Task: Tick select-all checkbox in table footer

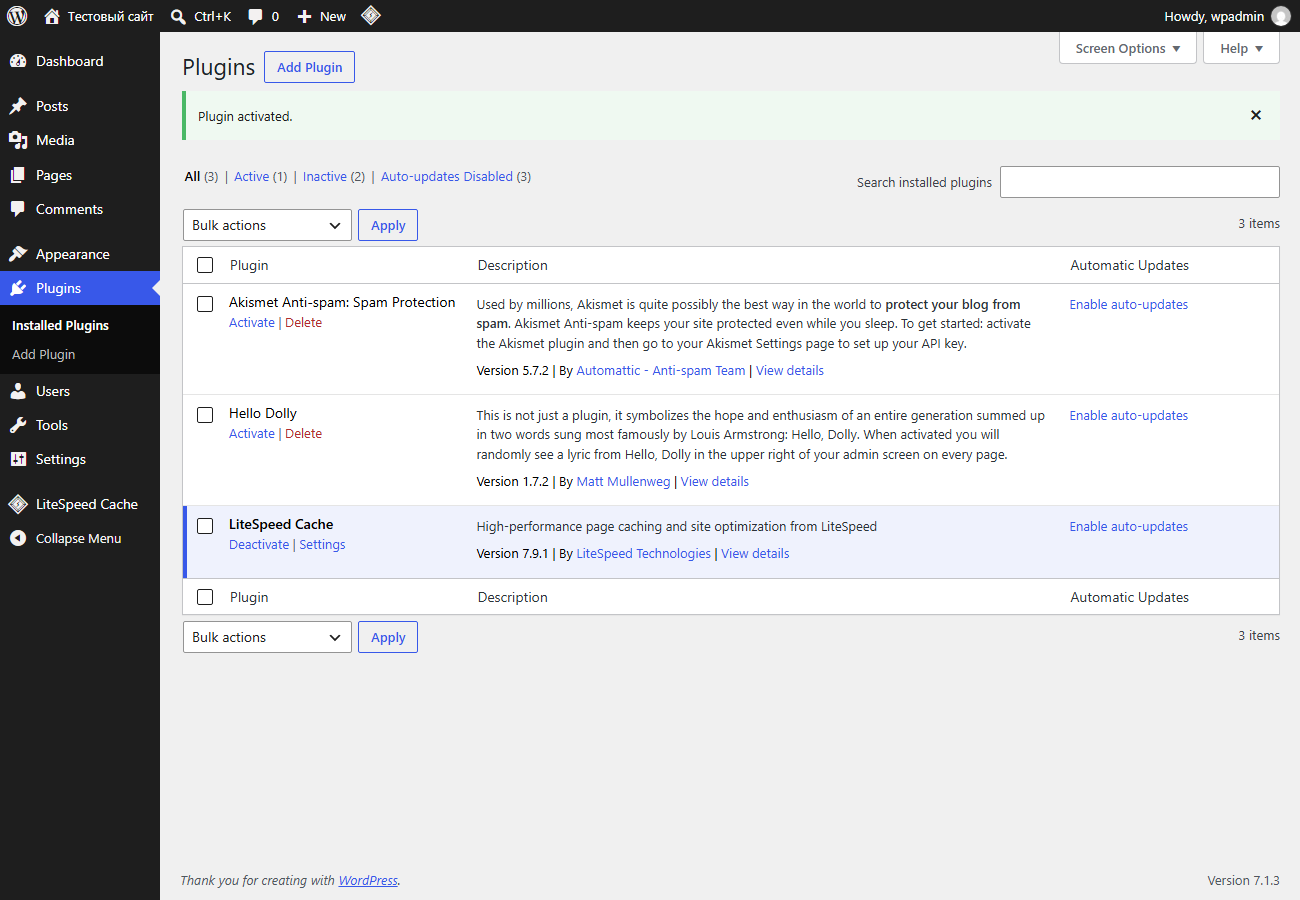Action: [205, 597]
